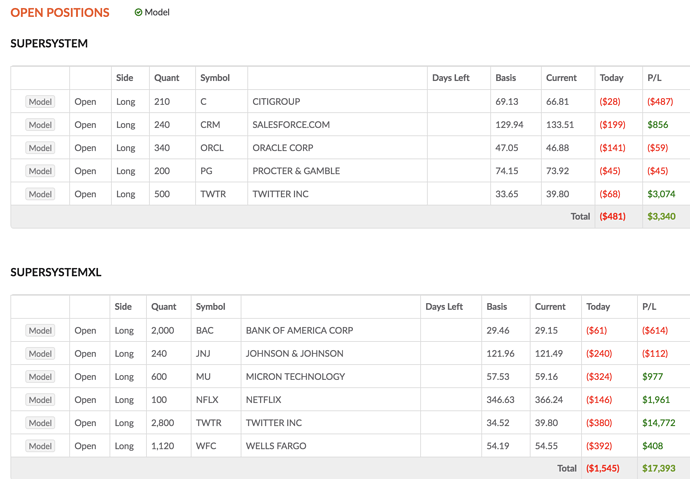
Task: Click Model button in Citigroup row
Action: [40, 102]
